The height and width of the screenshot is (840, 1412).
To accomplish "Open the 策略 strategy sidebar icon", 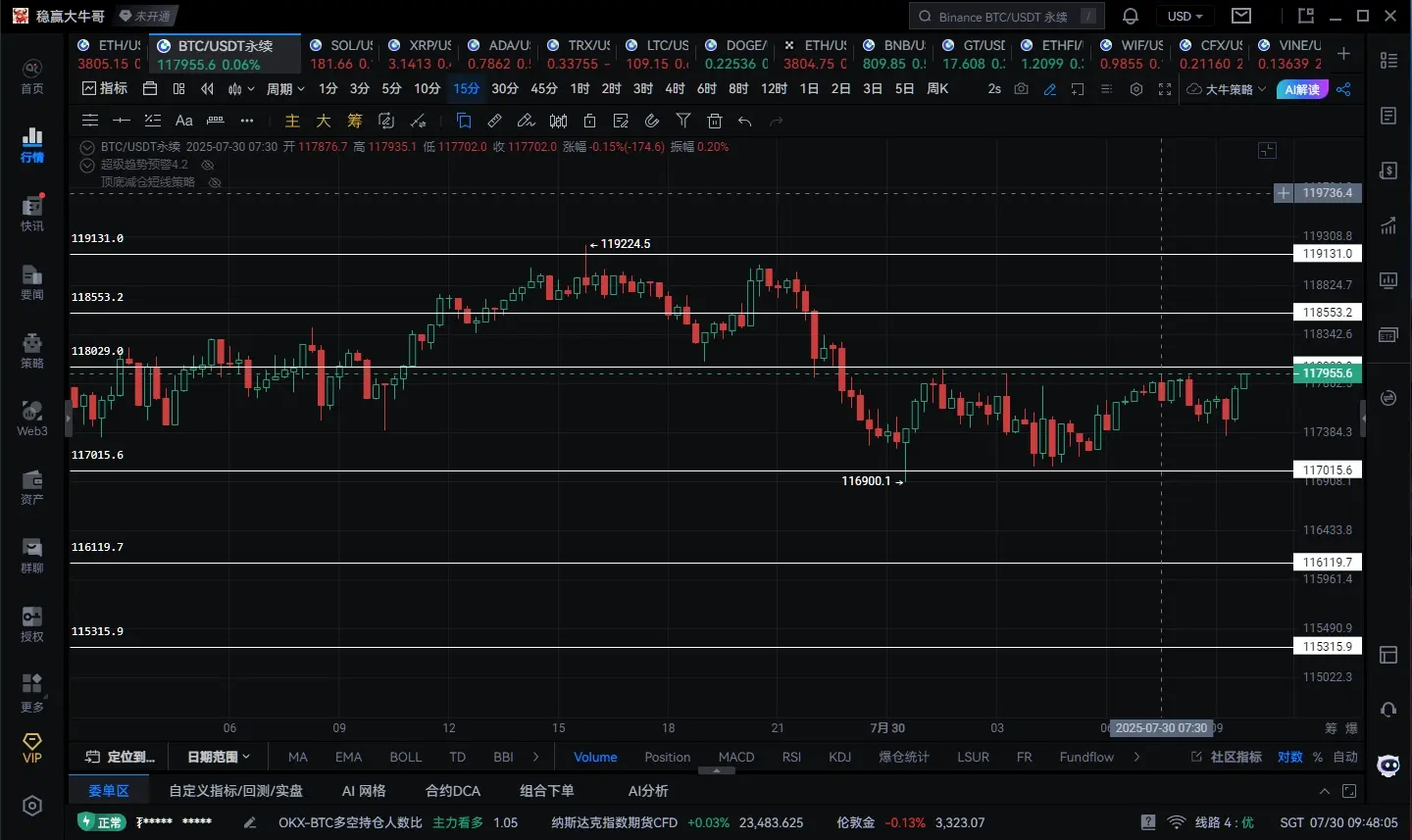I will 32,351.
